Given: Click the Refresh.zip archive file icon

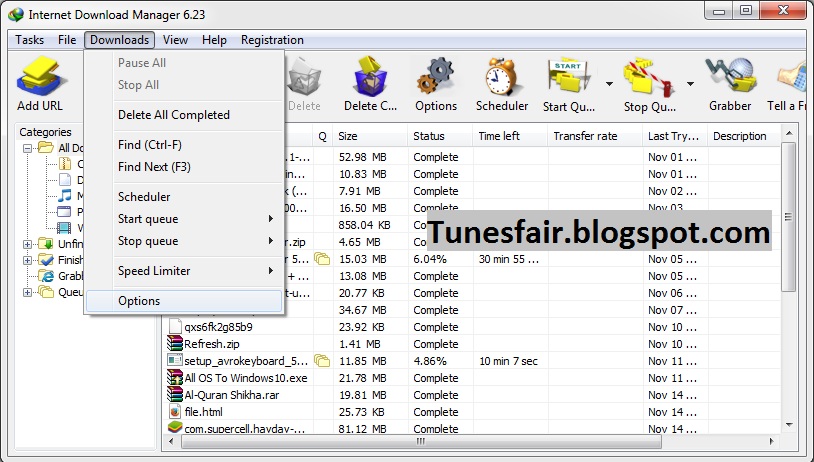Looking at the screenshot, I should [175, 344].
